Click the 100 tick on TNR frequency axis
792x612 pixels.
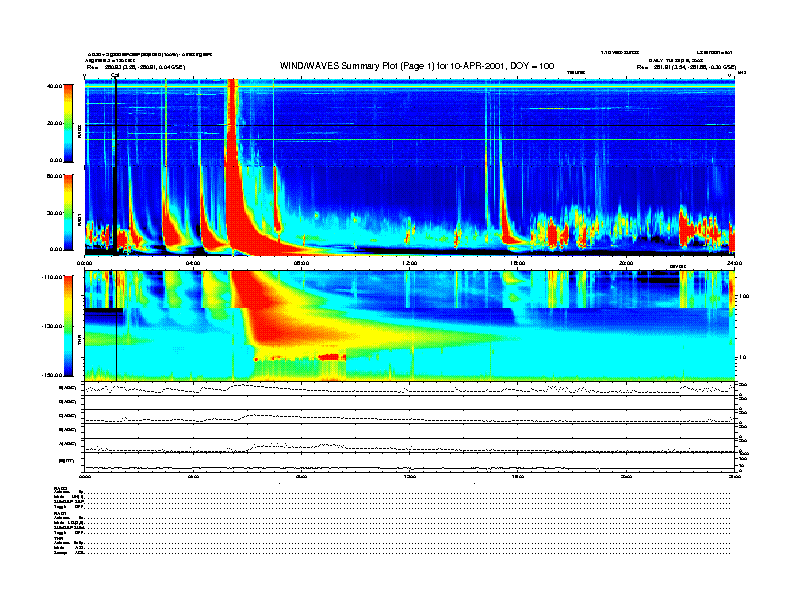744,296
